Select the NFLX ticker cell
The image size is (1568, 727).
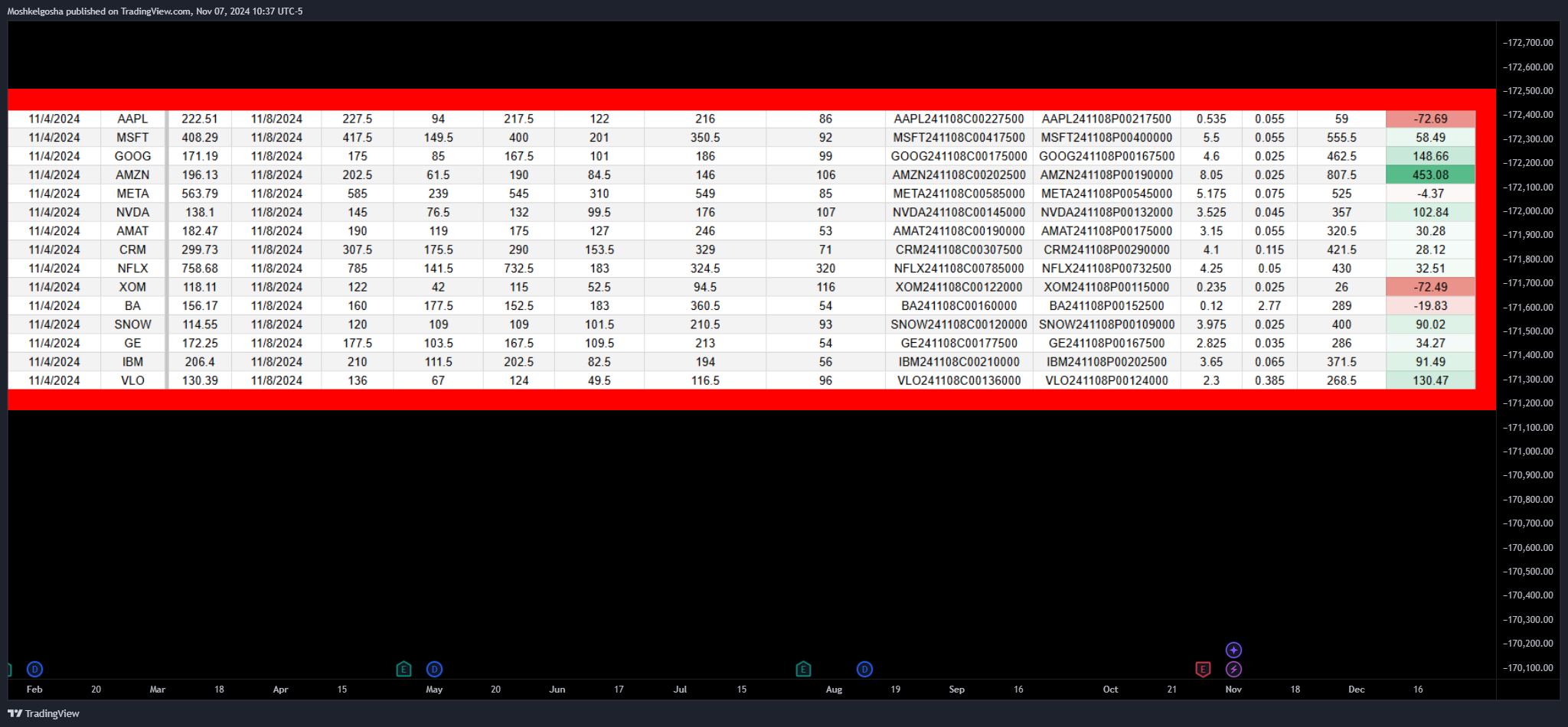coord(132,269)
